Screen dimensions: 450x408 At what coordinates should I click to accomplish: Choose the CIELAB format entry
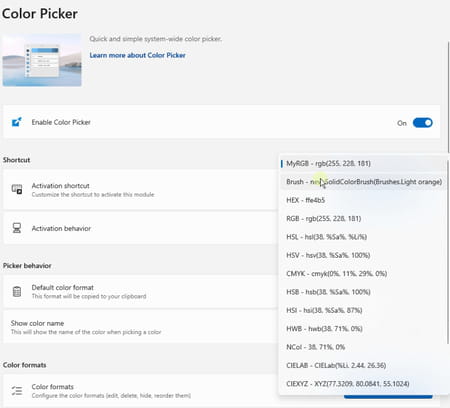point(363,365)
